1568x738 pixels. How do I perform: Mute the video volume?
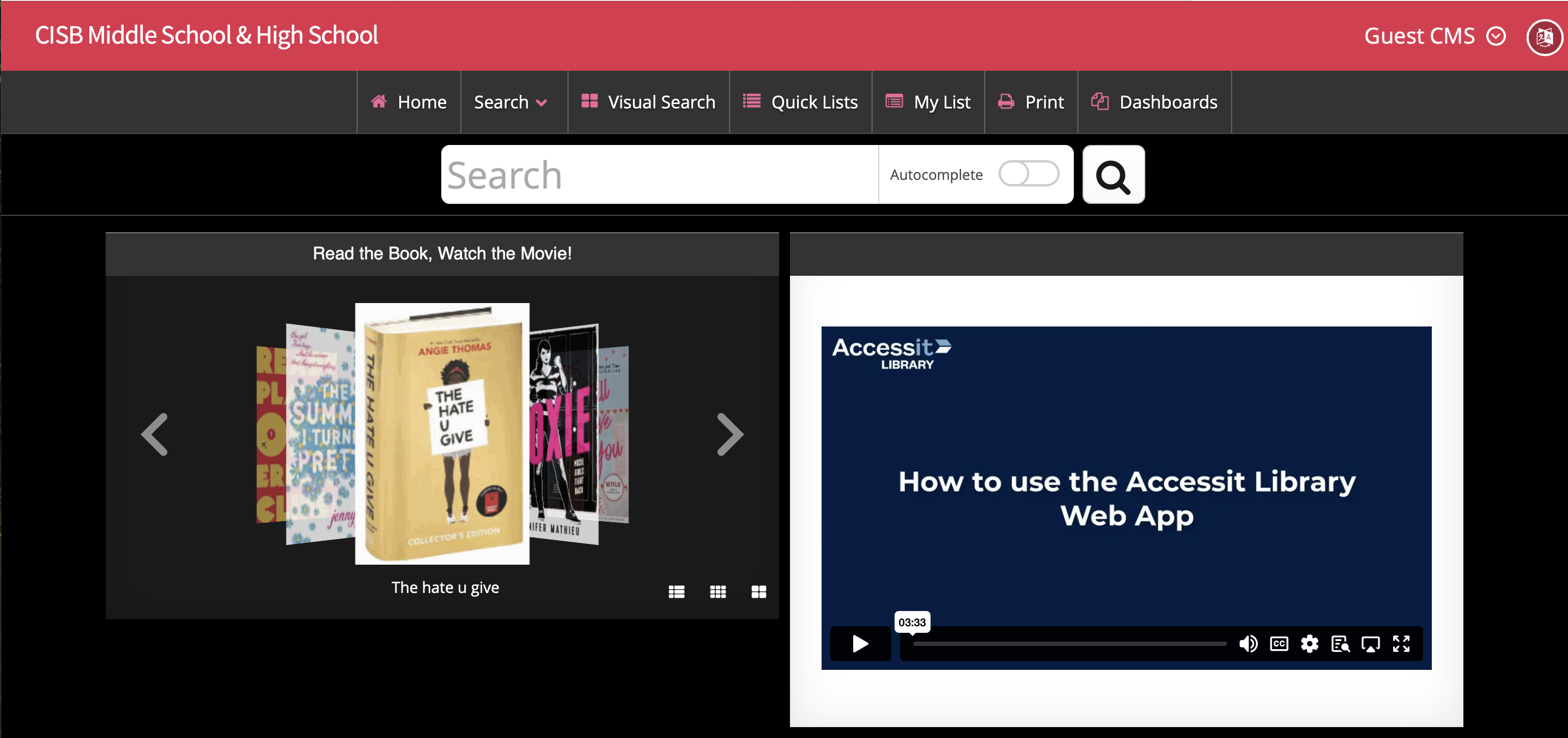click(1248, 644)
